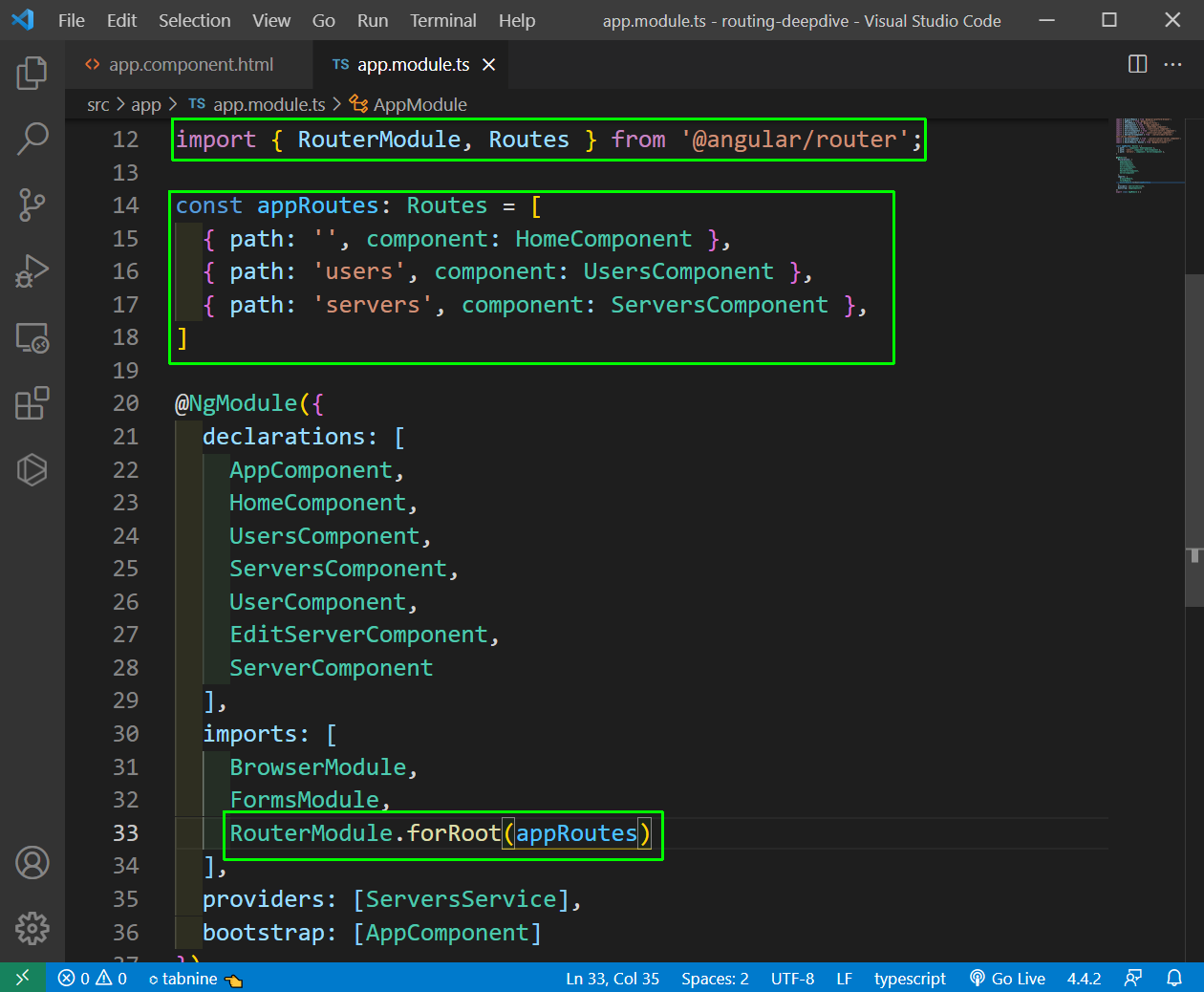
Task: Open the Explorer view in activity bar
Action: click(32, 73)
